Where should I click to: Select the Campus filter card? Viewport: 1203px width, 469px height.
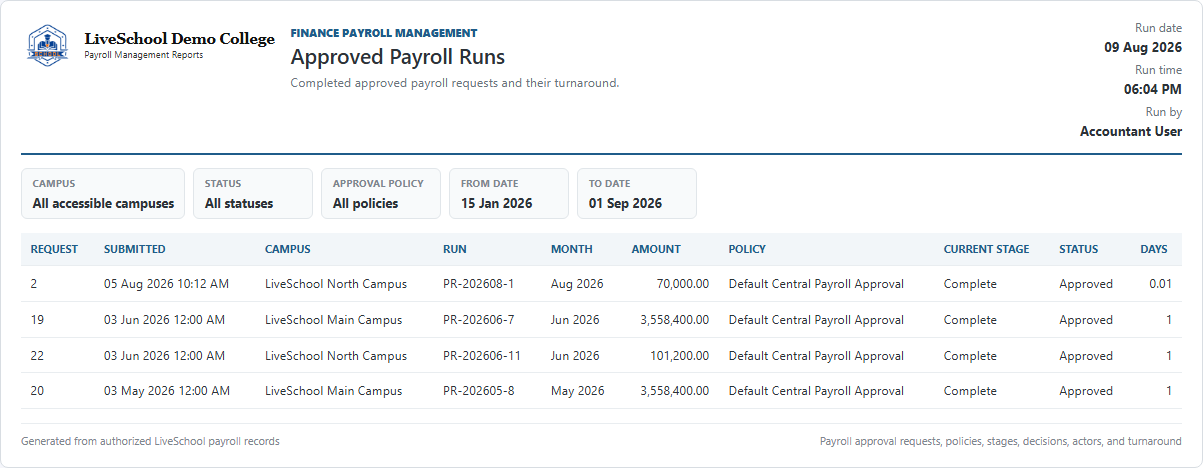pos(103,193)
